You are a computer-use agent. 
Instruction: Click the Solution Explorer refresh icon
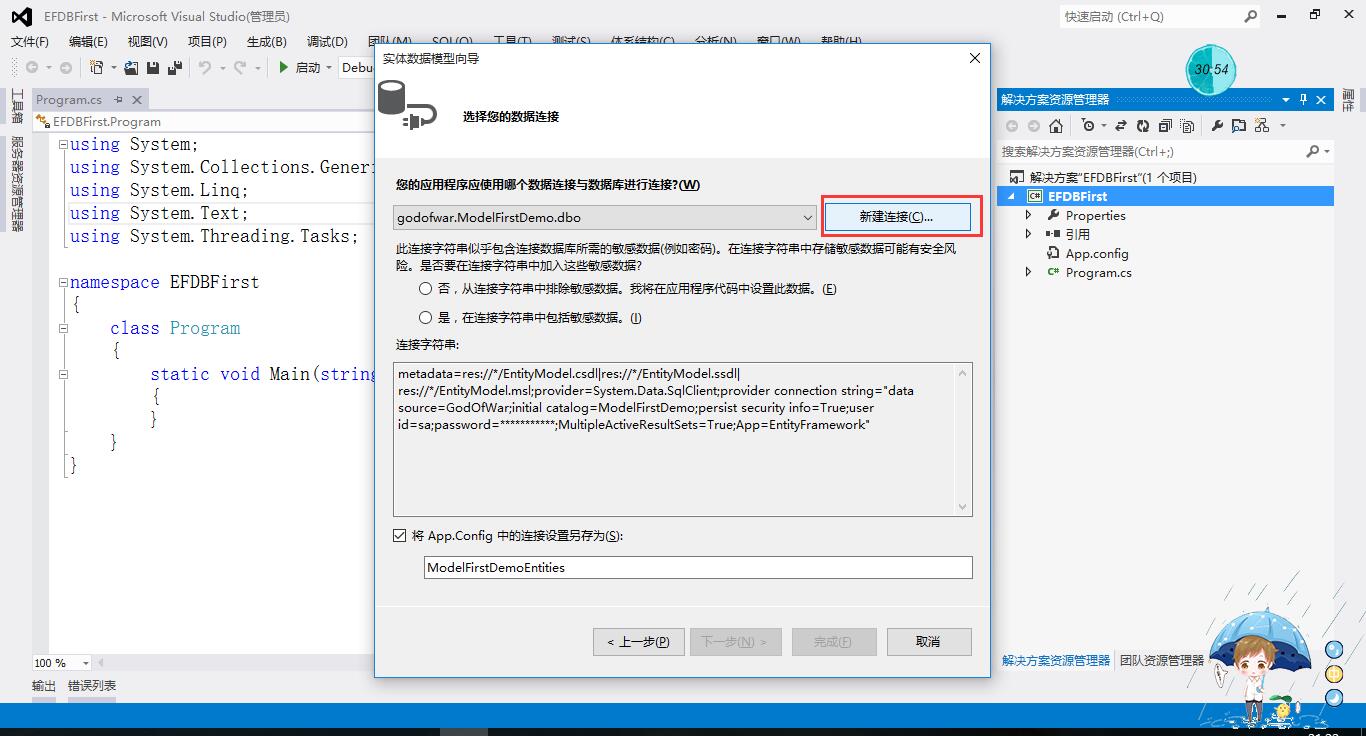1142,126
